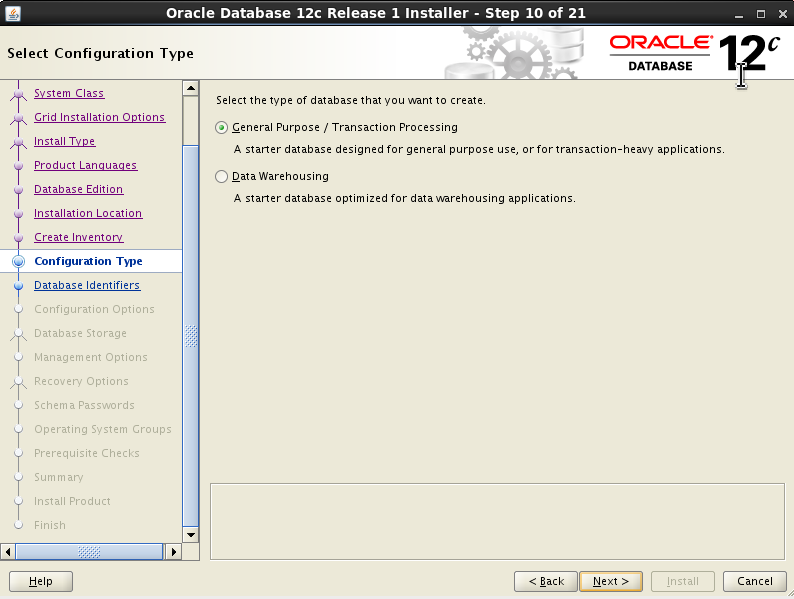Click the Database Storage disabled step
Screen dimensions: 794x599
81,333
